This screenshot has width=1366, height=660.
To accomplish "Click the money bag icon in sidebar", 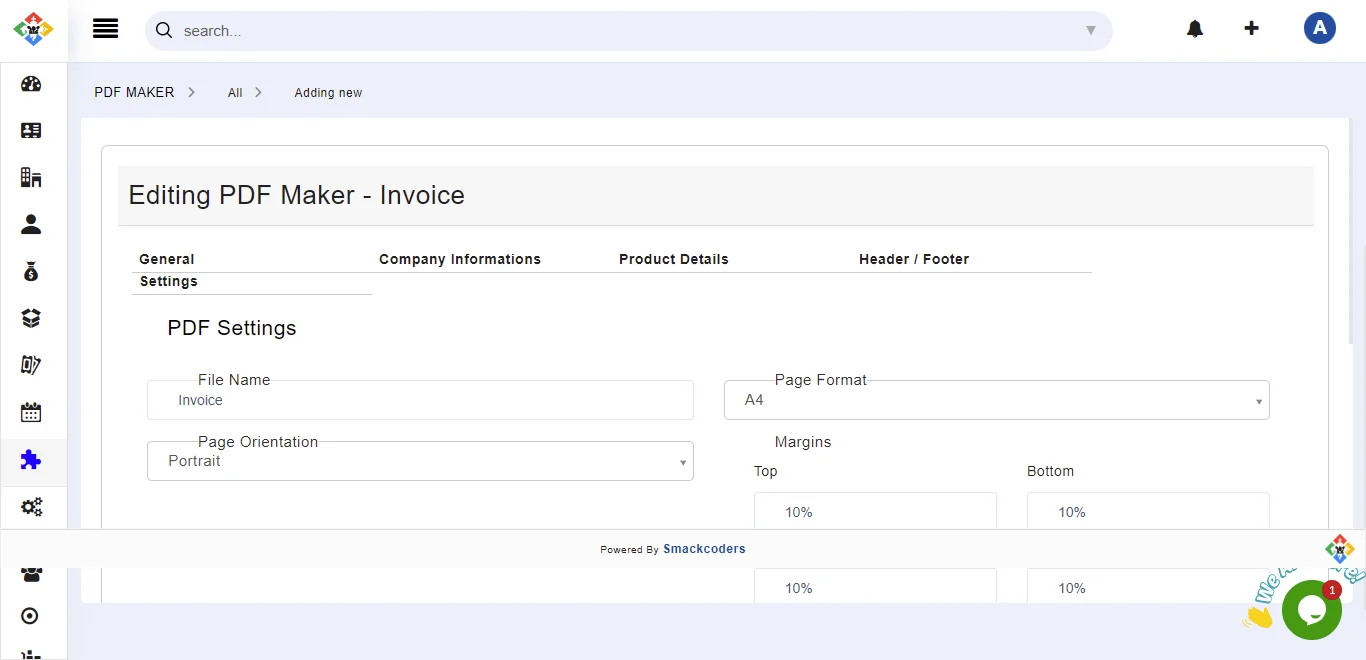I will pos(31,272).
